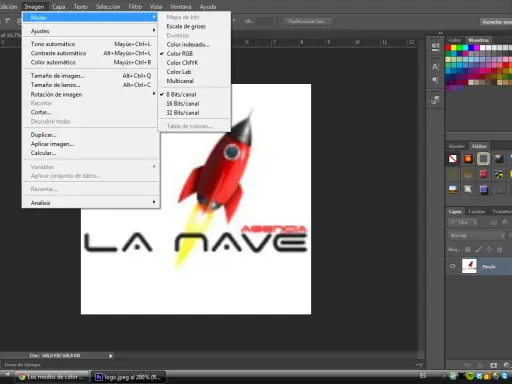Open the Filtro menu
512x384 pixels.
pos(135,7)
